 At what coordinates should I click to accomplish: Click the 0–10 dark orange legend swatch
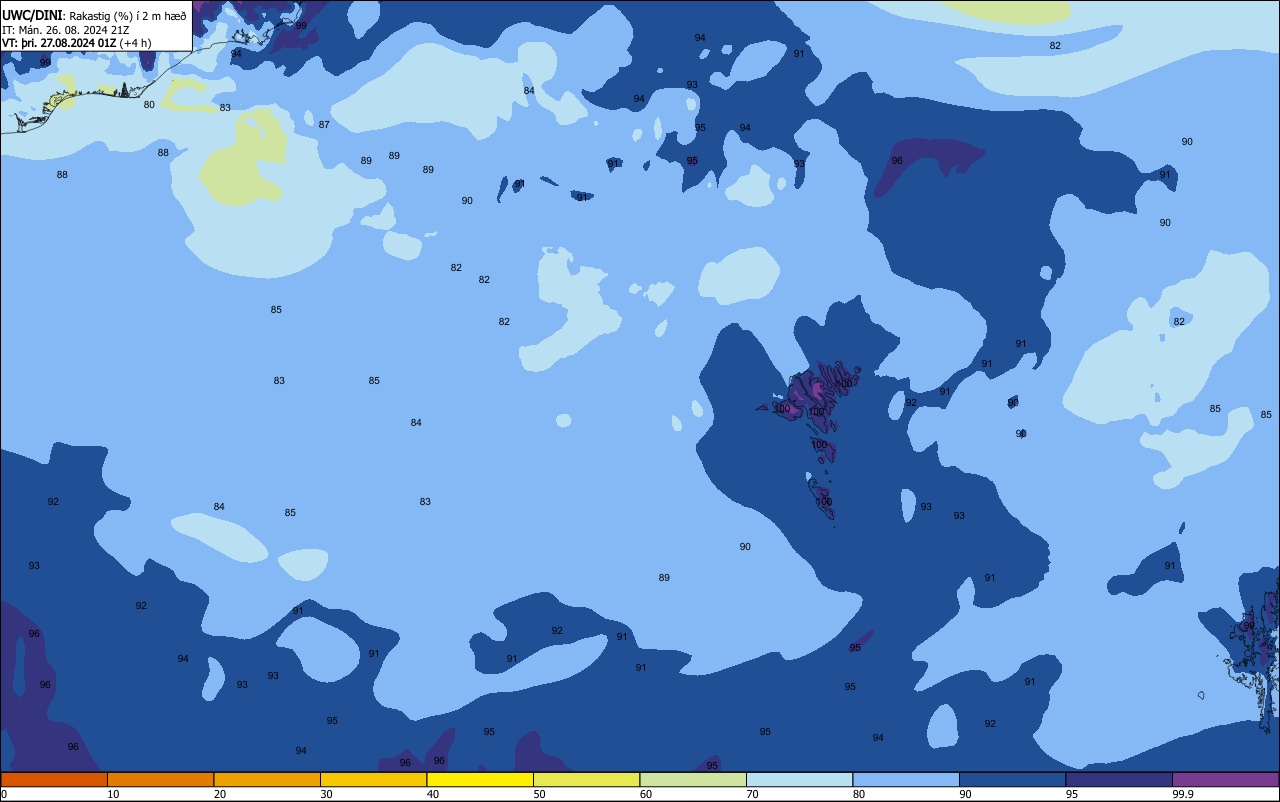point(54,779)
